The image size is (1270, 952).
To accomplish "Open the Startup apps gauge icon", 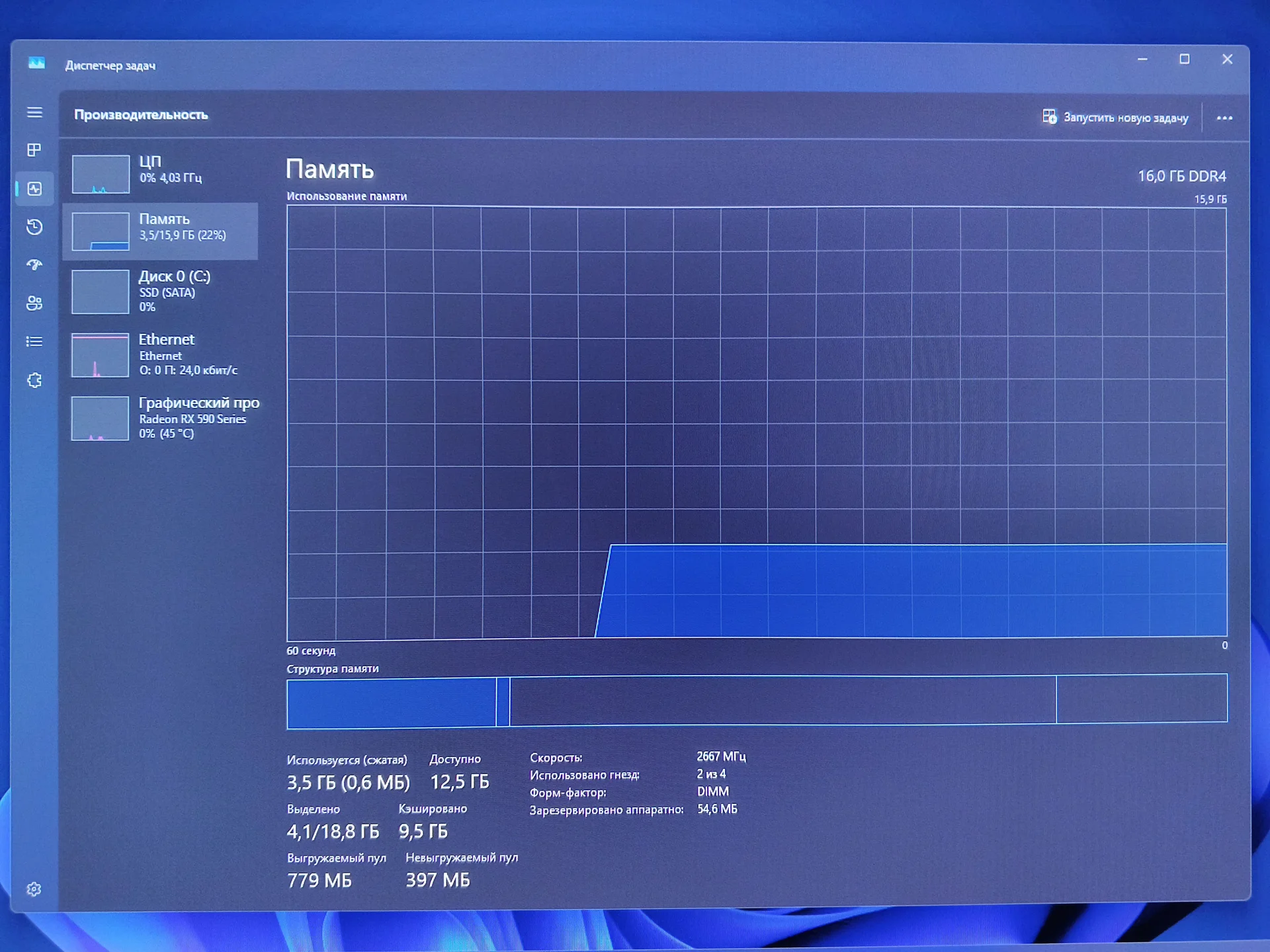I will [x=34, y=264].
